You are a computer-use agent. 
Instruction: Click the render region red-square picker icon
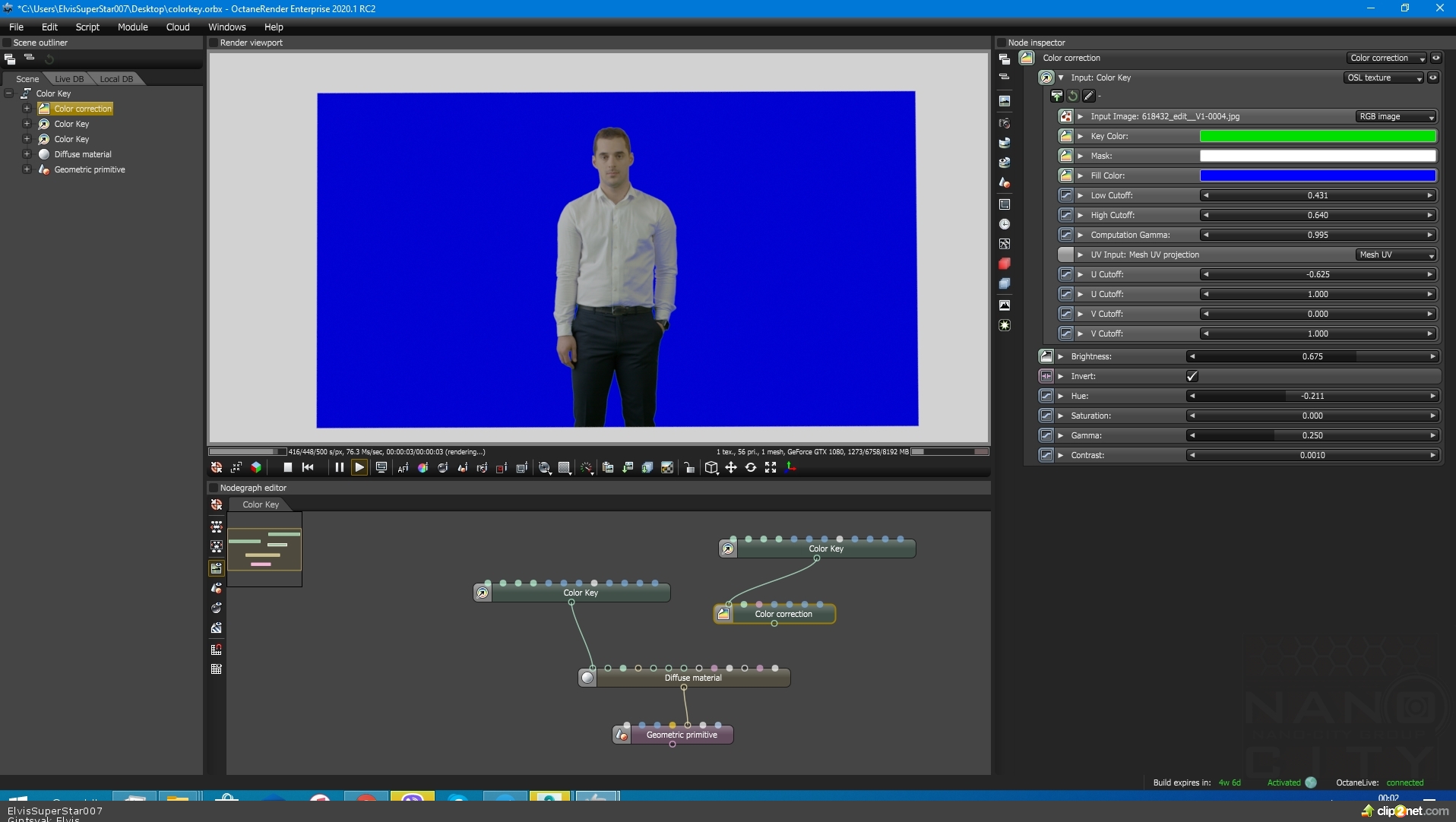click(502, 468)
